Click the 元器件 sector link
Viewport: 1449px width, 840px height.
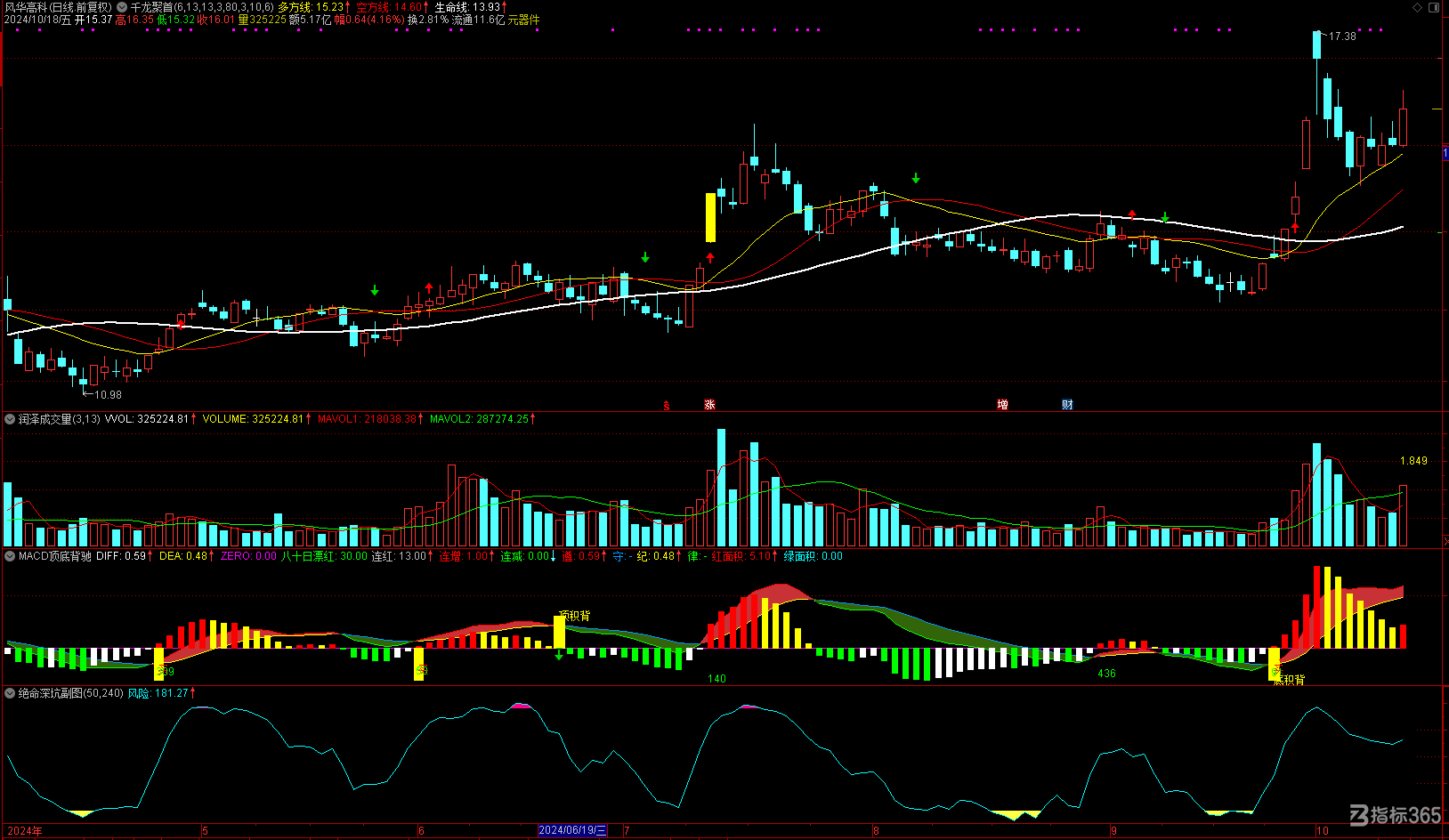pyautogui.click(x=523, y=20)
